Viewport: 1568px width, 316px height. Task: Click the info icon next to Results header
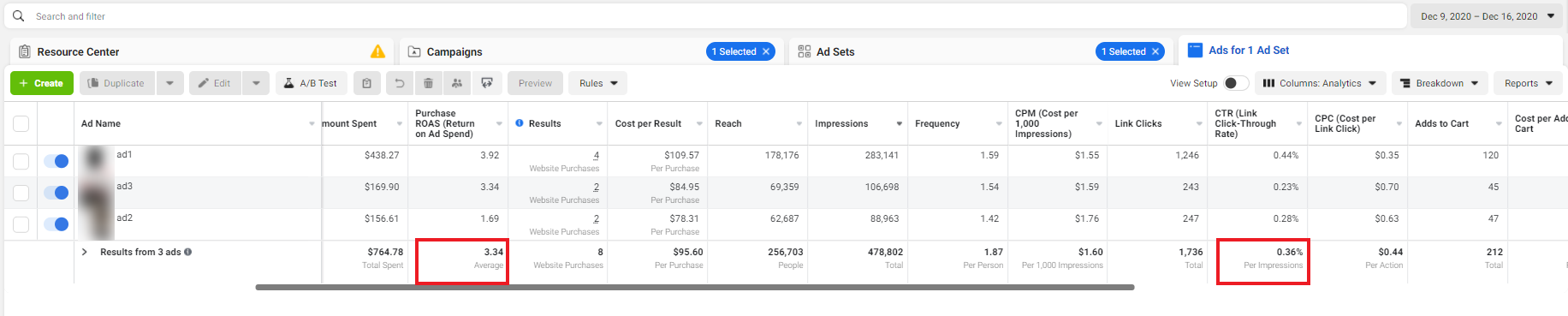point(520,123)
